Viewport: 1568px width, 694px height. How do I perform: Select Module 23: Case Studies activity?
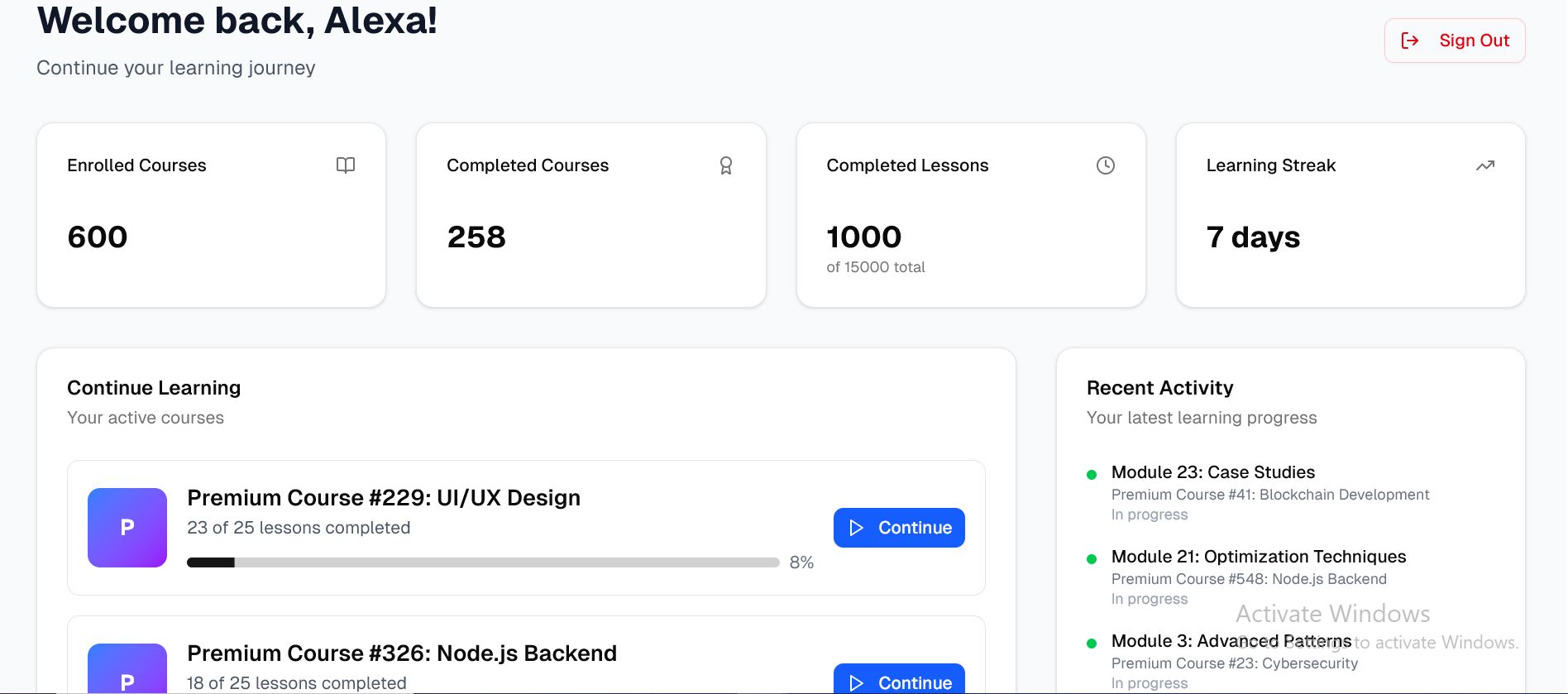click(1213, 472)
